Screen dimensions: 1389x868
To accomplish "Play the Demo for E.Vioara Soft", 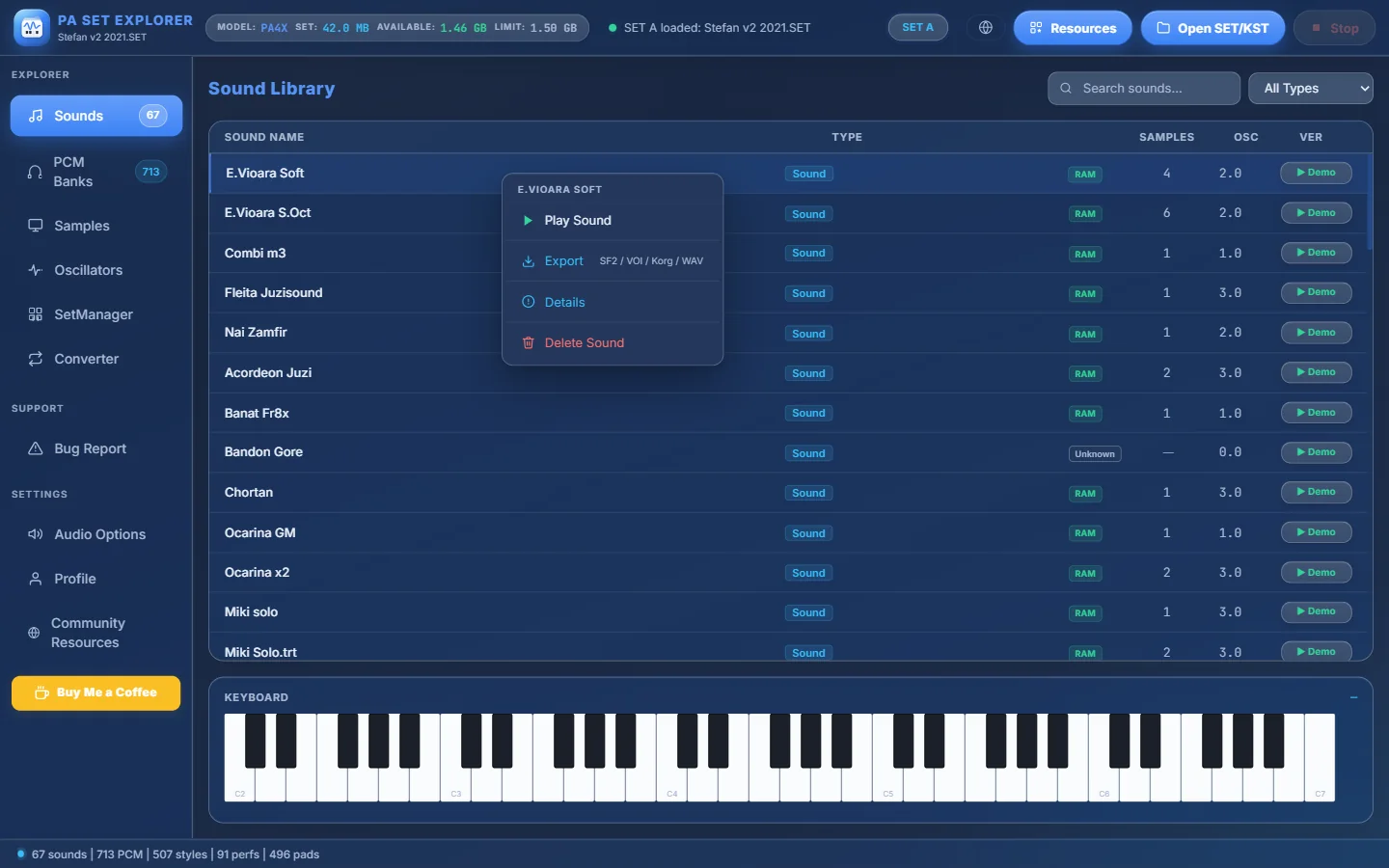I will pos(1316,173).
